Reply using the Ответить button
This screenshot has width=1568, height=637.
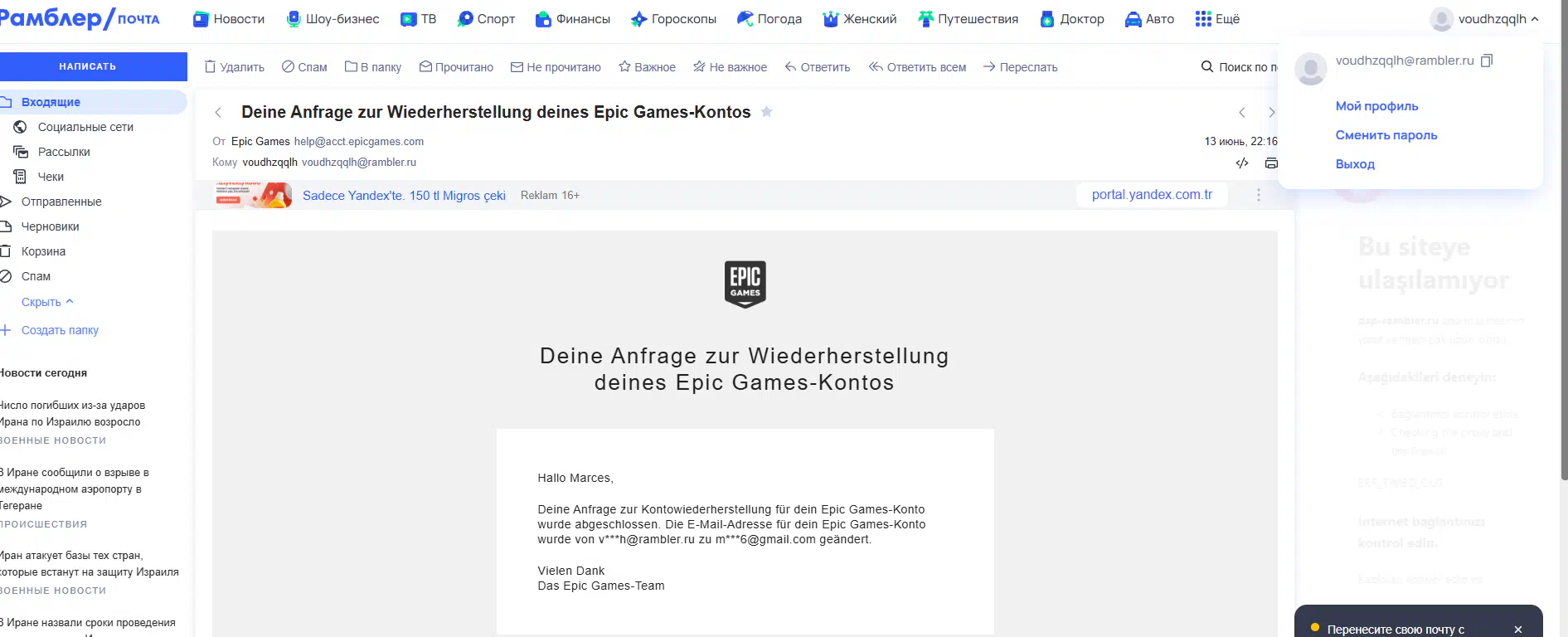click(x=818, y=67)
